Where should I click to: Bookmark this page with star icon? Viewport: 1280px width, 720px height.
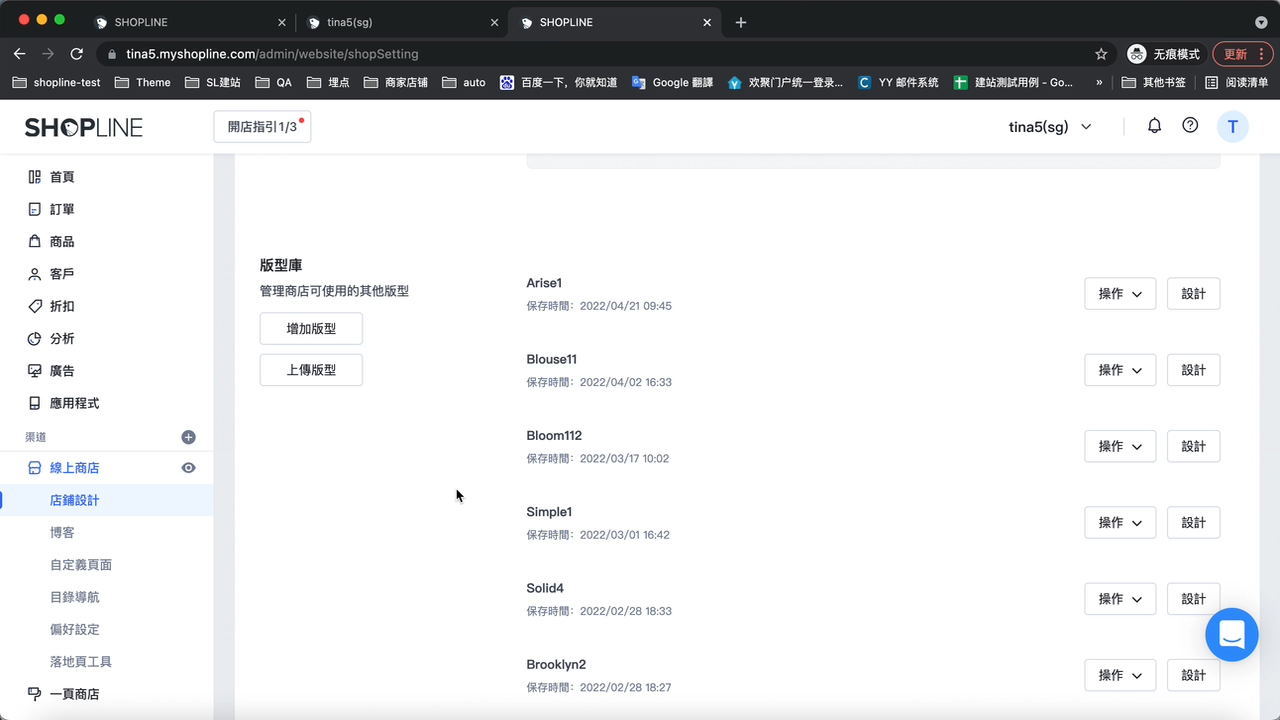[1101, 54]
